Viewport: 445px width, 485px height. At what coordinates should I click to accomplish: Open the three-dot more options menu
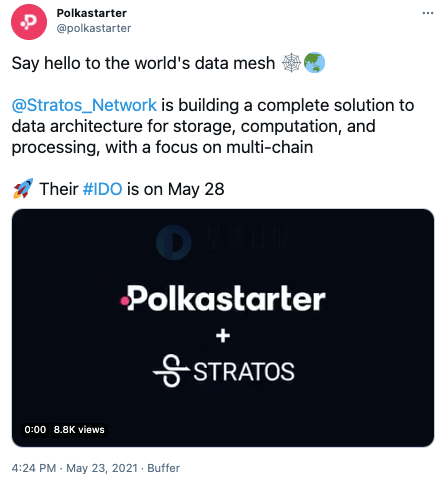pos(428,13)
